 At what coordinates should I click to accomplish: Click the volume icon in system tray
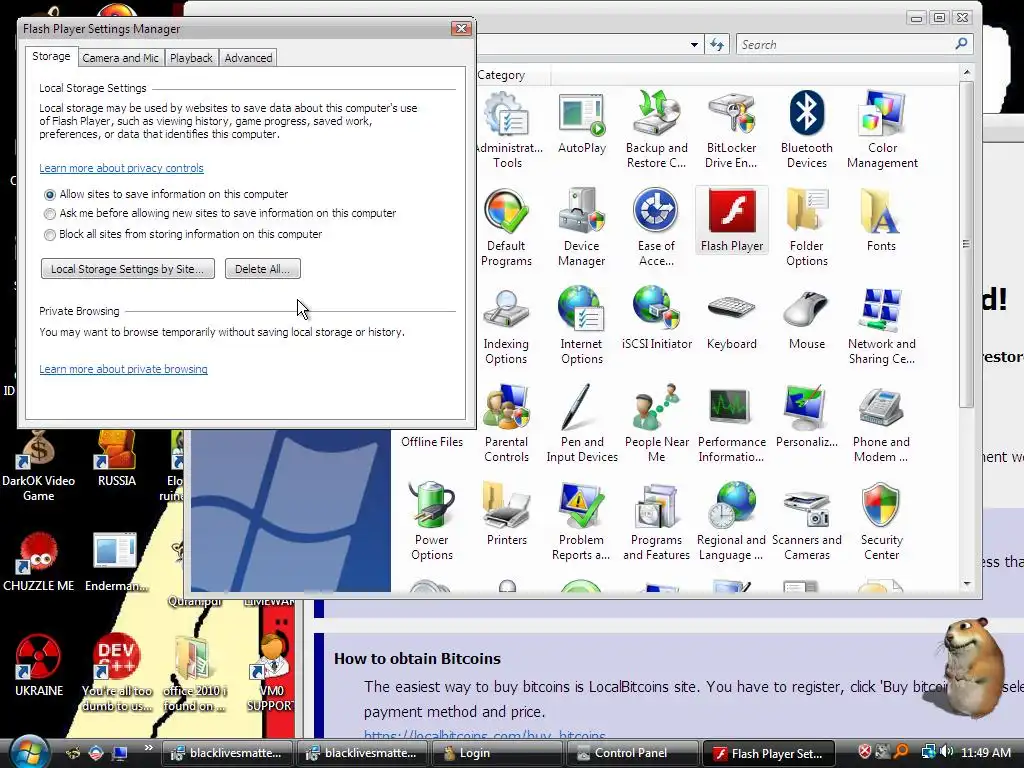tap(947, 752)
